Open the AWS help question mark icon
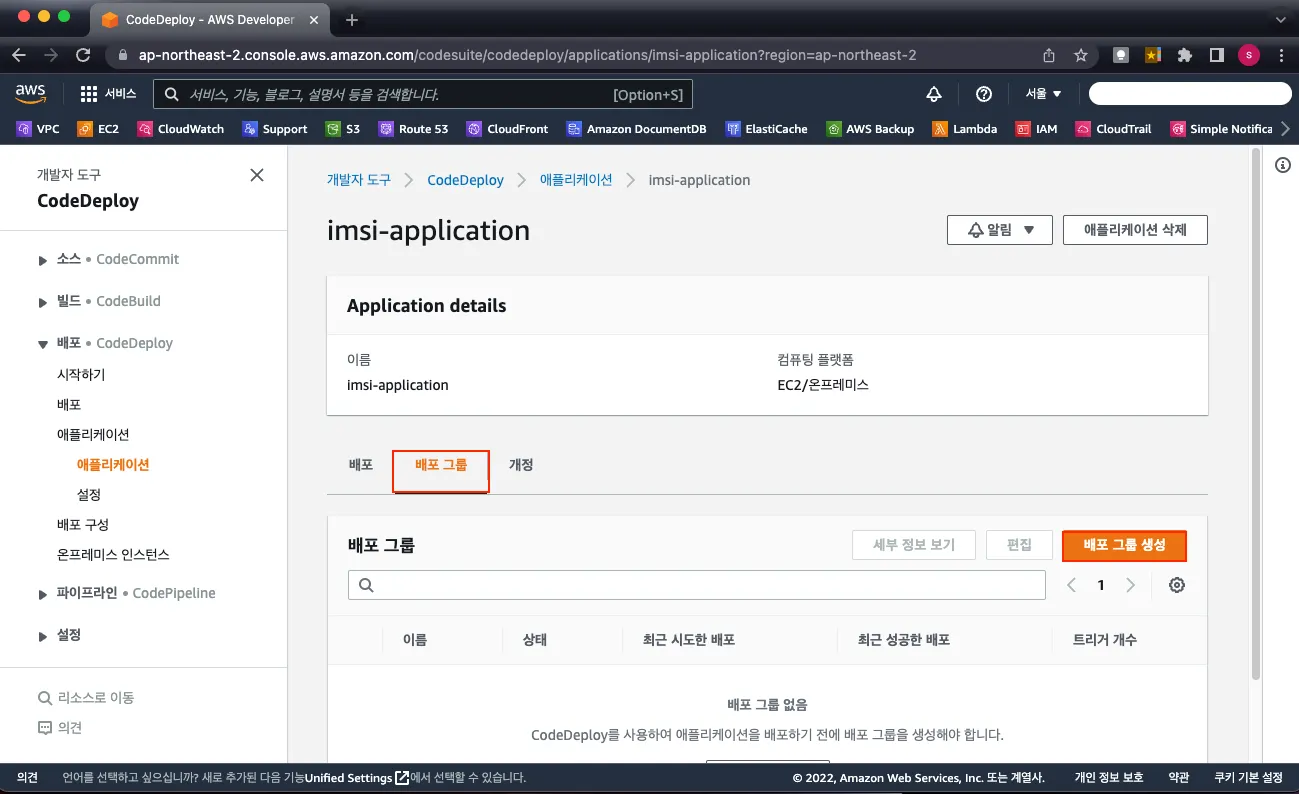 click(984, 94)
